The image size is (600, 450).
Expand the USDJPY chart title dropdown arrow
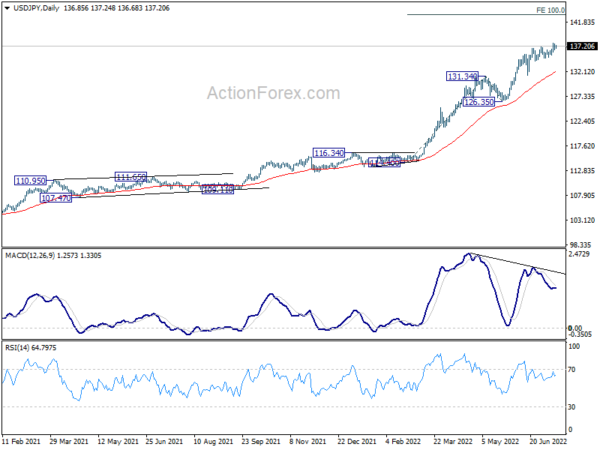coord(7,8)
